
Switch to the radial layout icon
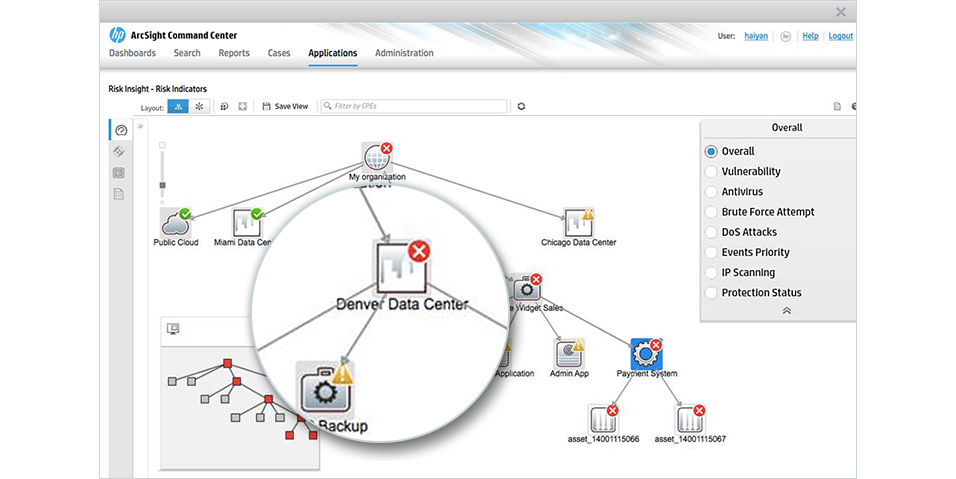pos(199,106)
